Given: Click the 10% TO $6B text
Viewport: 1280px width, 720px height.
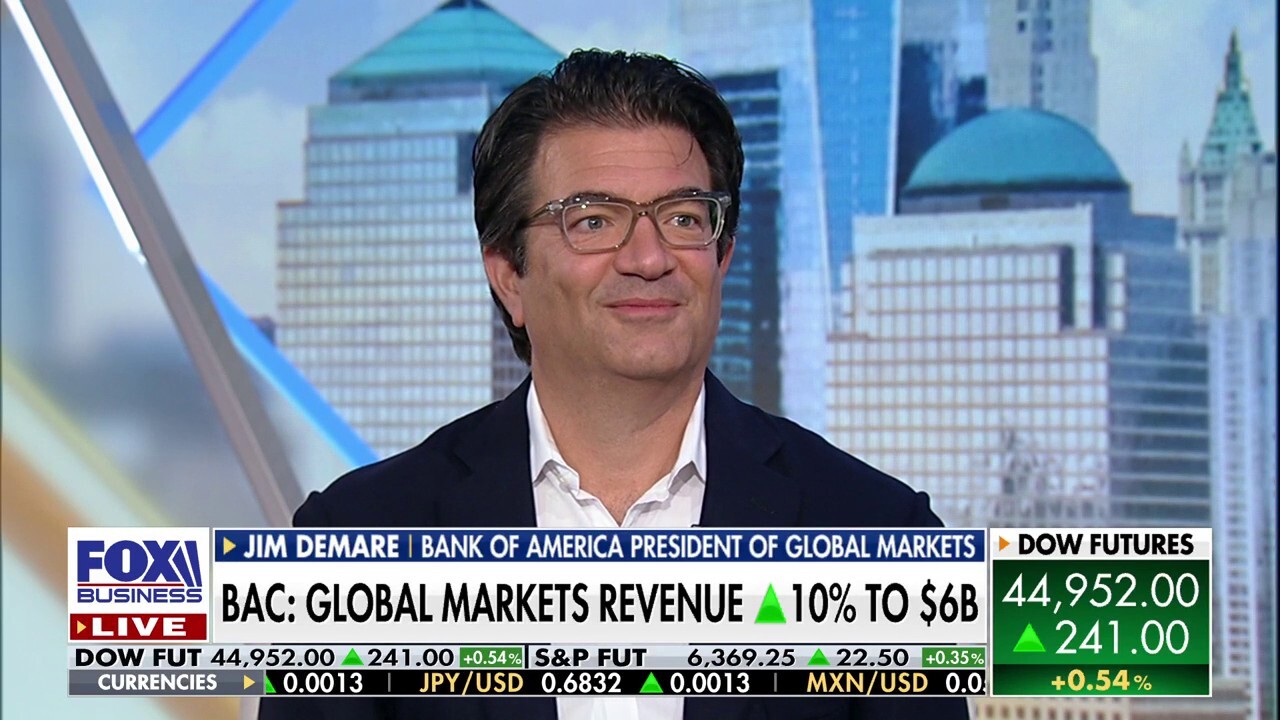Looking at the screenshot, I should [x=884, y=604].
